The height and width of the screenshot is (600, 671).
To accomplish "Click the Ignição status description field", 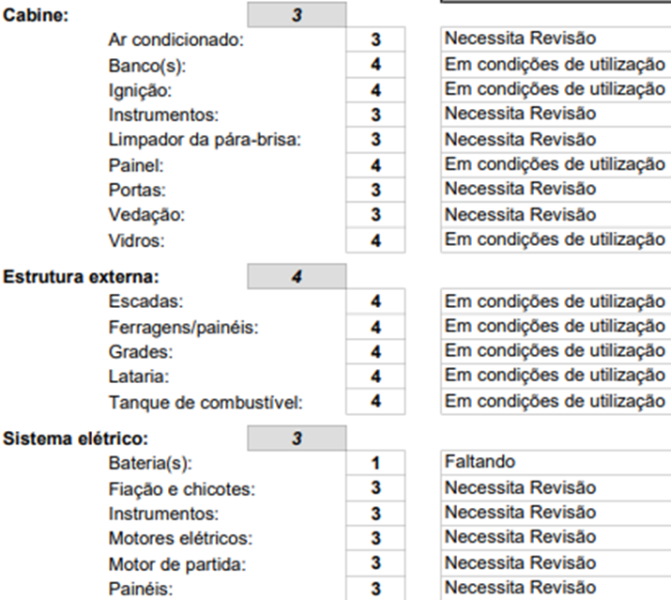I will pyautogui.click(x=555, y=90).
